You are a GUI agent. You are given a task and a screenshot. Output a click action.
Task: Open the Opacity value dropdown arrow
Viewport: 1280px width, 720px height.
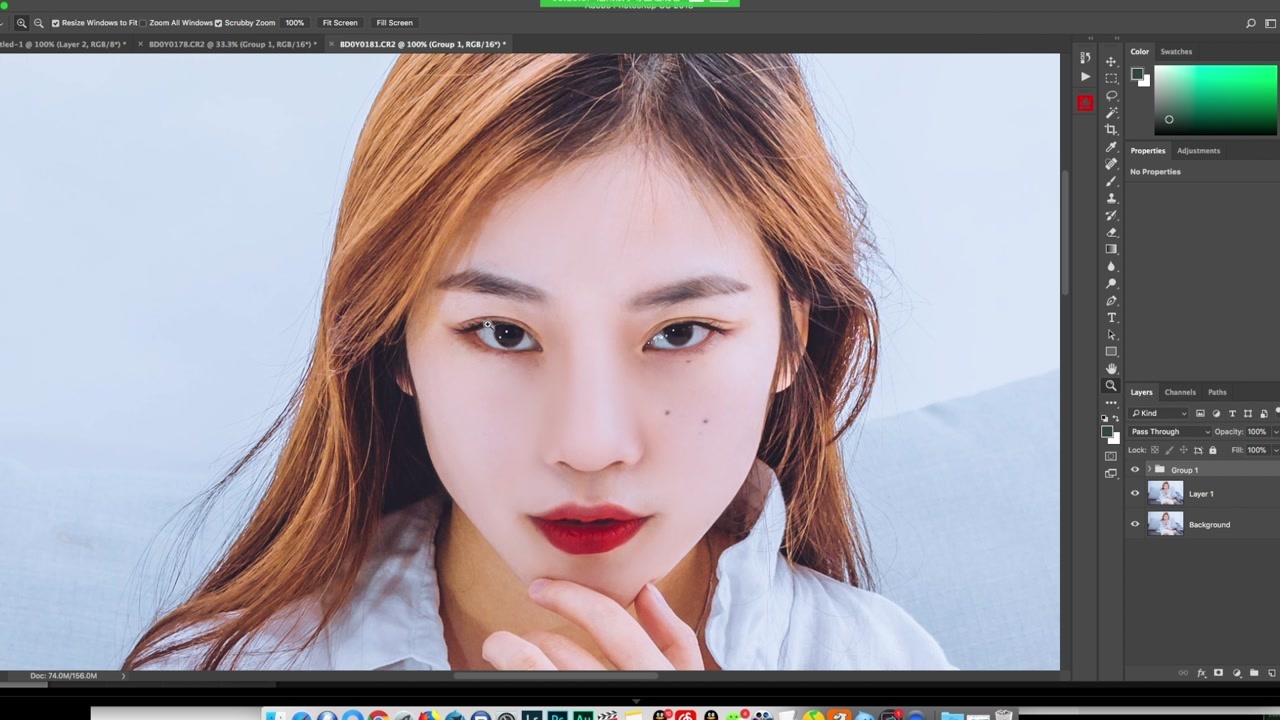click(x=1274, y=432)
